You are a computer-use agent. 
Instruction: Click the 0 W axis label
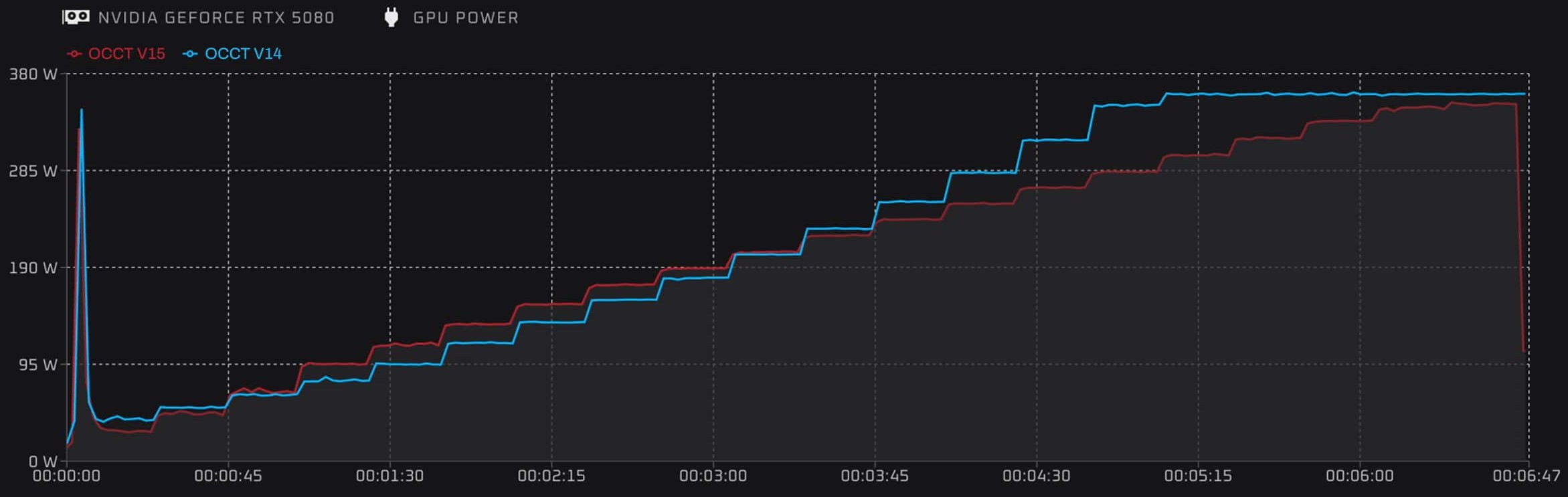[x=43, y=462]
